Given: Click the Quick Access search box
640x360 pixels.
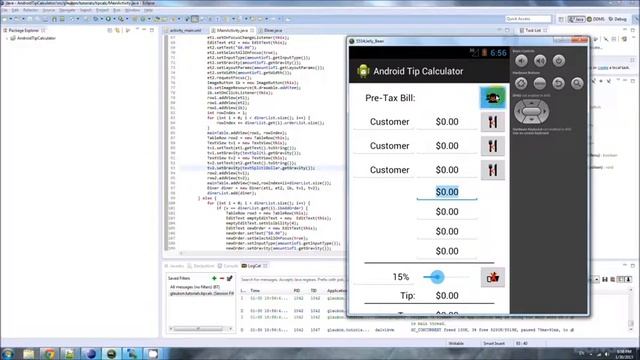Looking at the screenshot, I should point(528,19).
